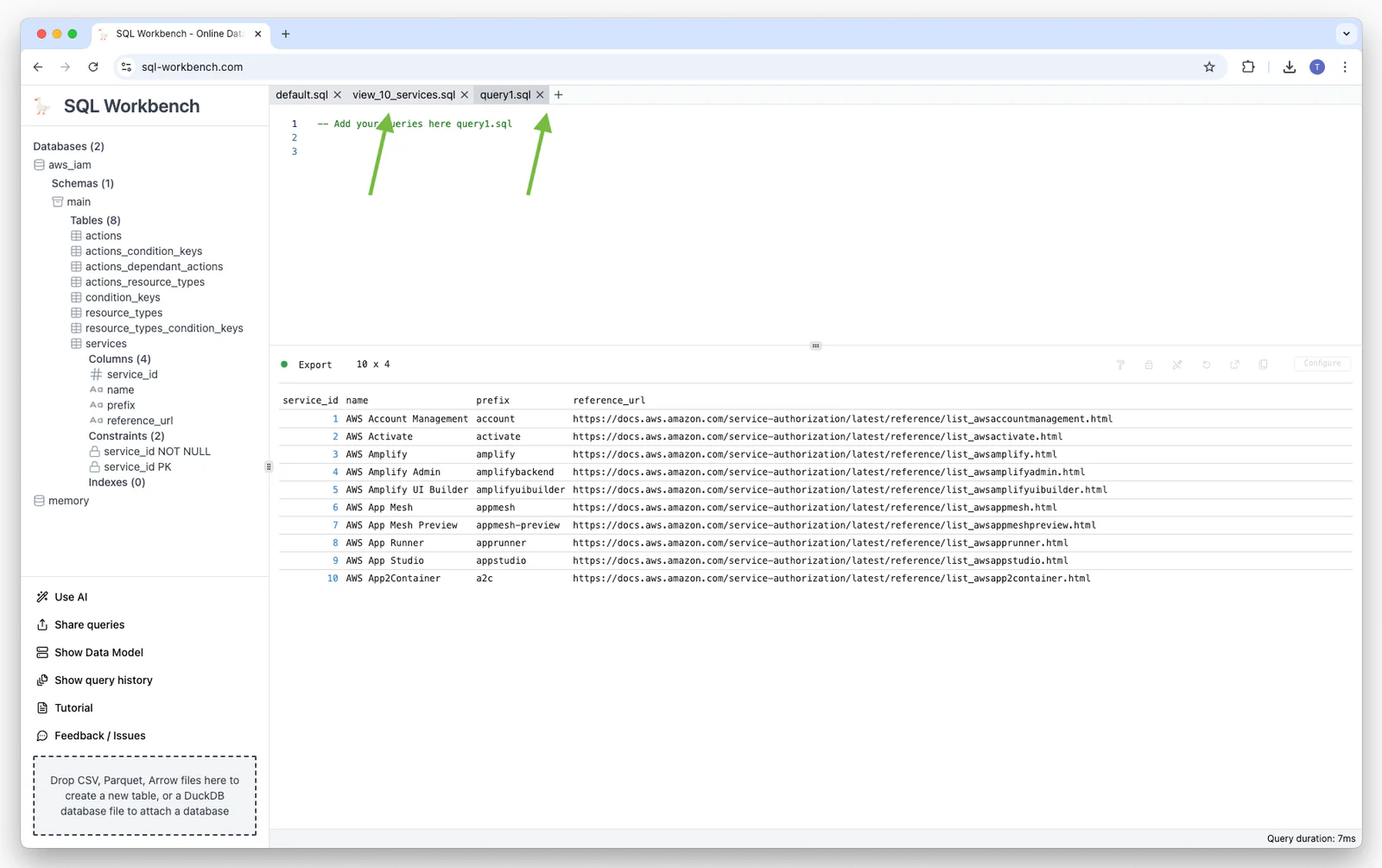Open Feedback / Issues
The image size is (1382, 868).
91,736
